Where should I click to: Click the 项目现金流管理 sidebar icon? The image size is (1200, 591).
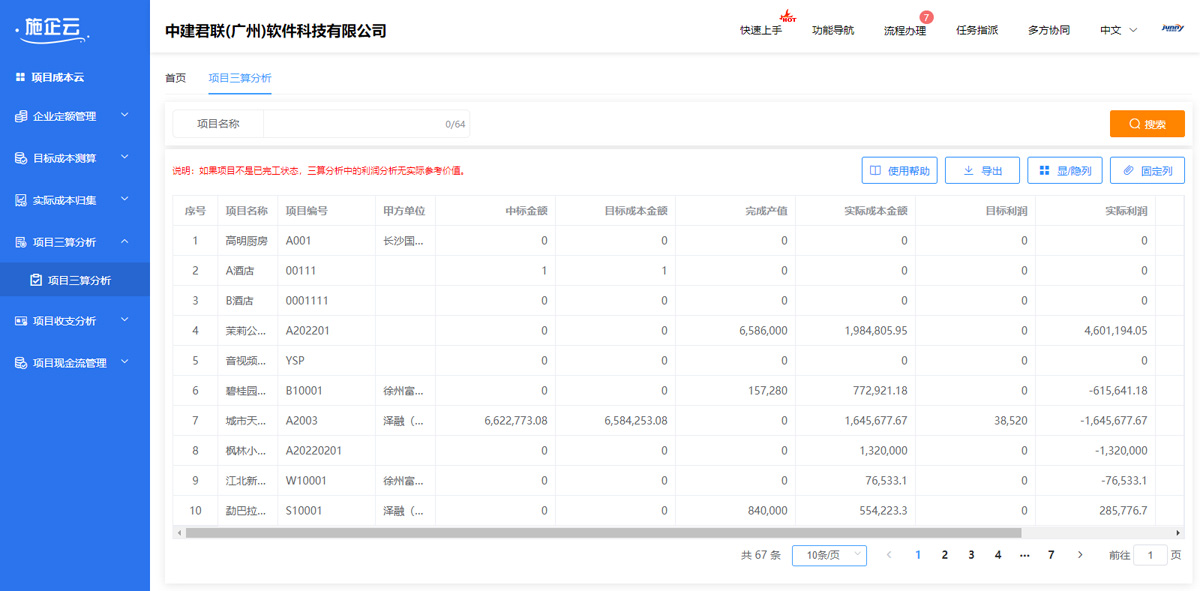pos(21,363)
